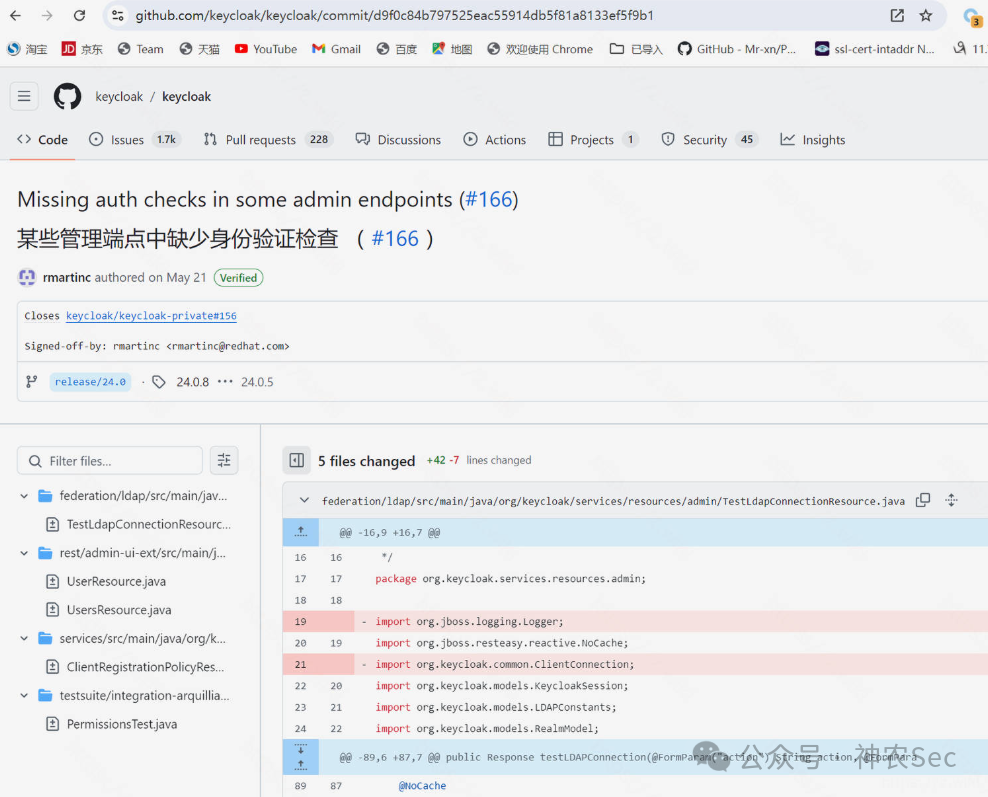Image resolution: width=988 pixels, height=797 pixels.
Task: Expand hidden lines before line 89
Action: [x=301, y=757]
